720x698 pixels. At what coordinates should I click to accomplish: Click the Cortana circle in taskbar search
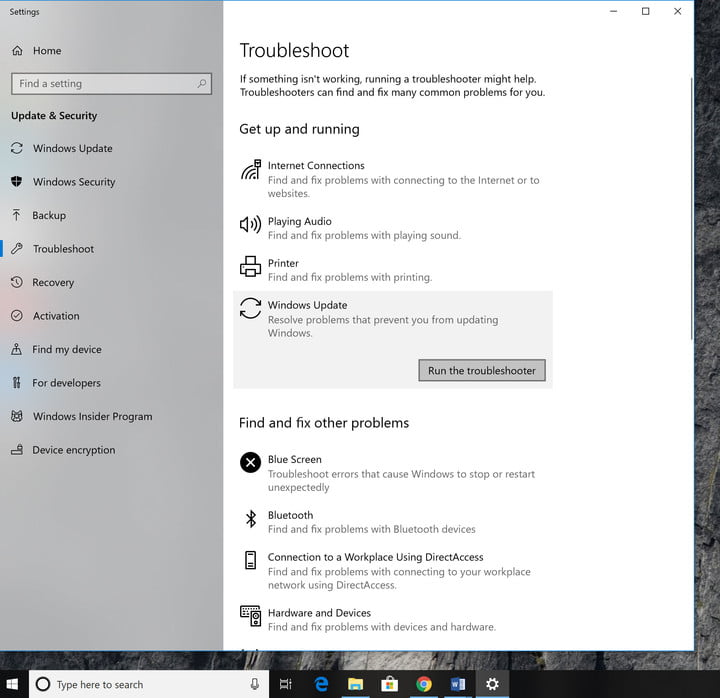(43, 684)
